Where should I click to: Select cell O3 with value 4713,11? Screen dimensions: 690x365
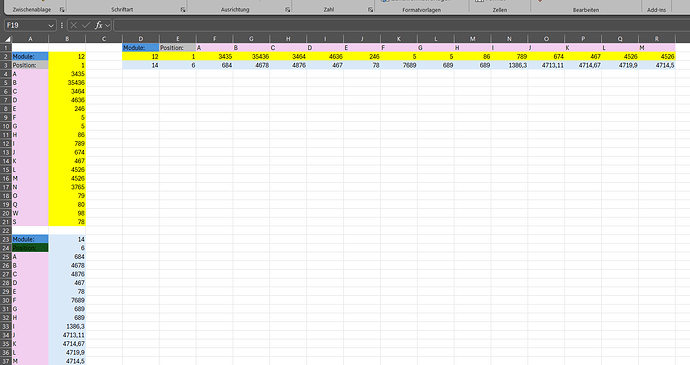click(x=546, y=65)
